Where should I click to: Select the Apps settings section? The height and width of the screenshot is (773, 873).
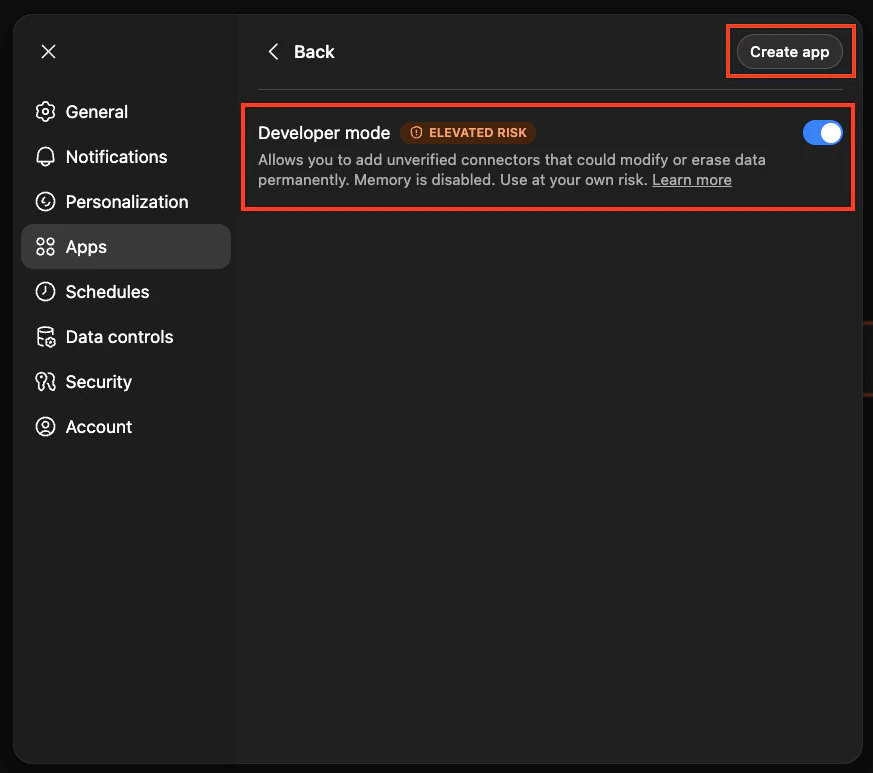(126, 247)
